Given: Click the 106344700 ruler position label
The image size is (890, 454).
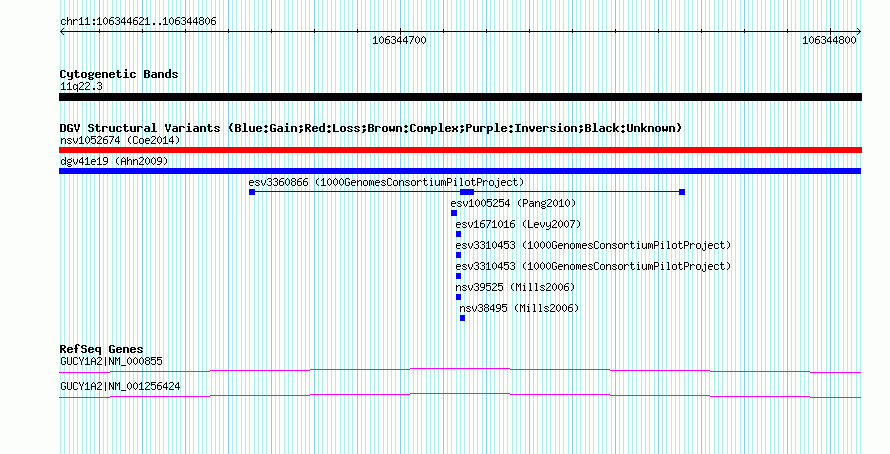Looking at the screenshot, I should click(399, 40).
